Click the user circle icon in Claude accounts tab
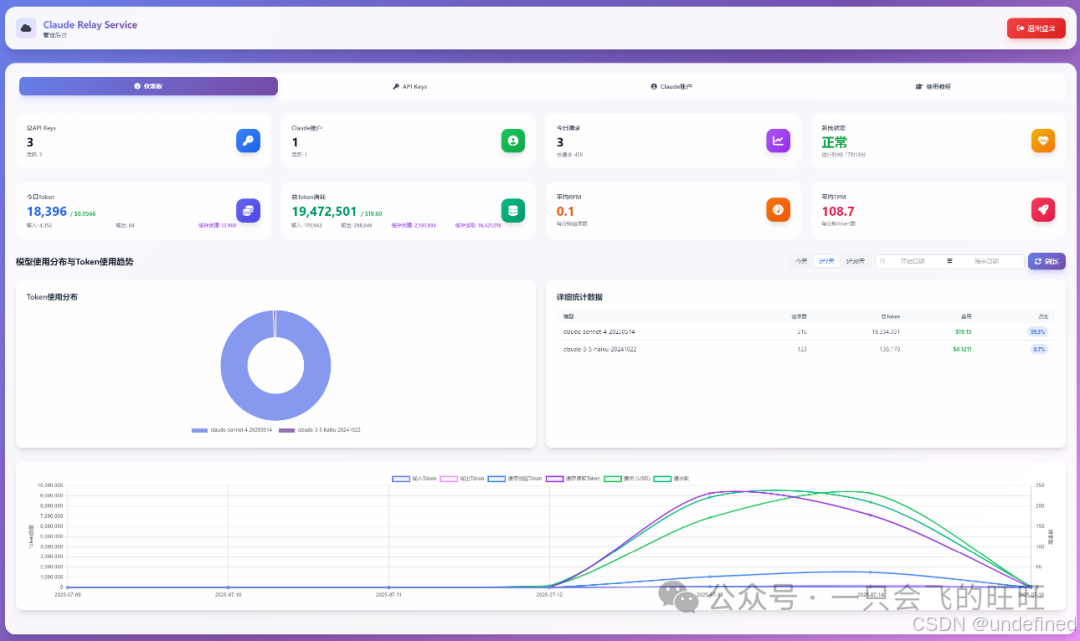 point(654,87)
